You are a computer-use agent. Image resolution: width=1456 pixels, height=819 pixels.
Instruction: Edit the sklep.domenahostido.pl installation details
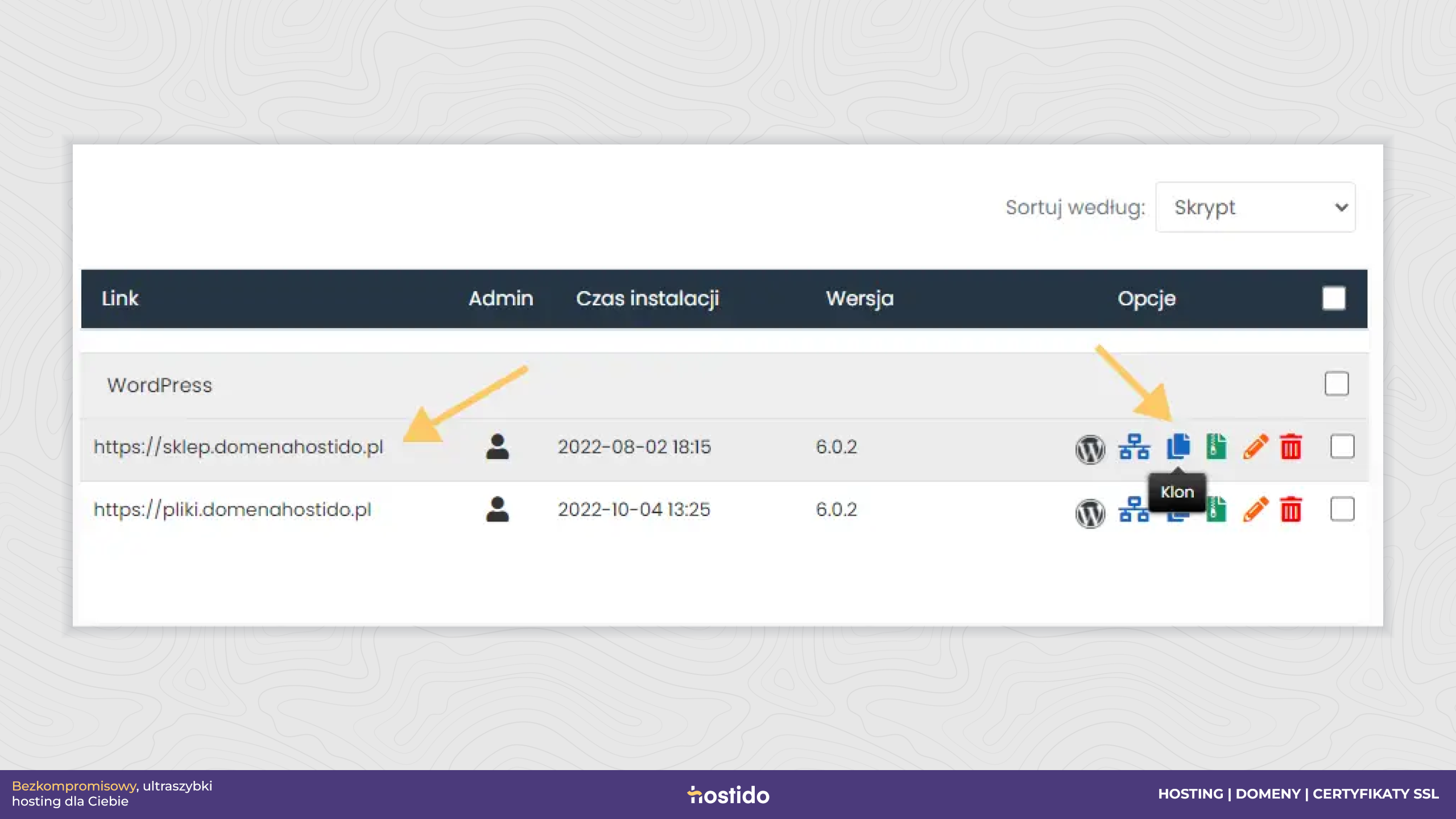click(1255, 446)
